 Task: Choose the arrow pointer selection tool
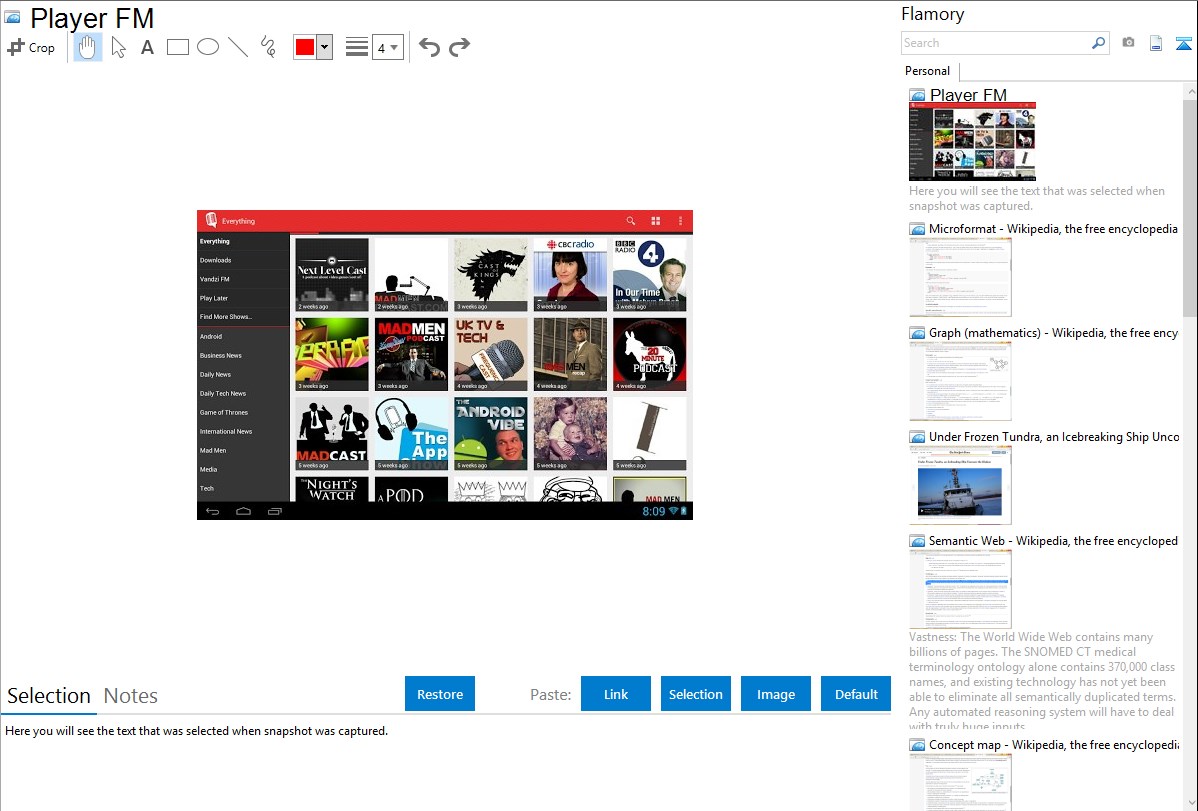click(119, 47)
